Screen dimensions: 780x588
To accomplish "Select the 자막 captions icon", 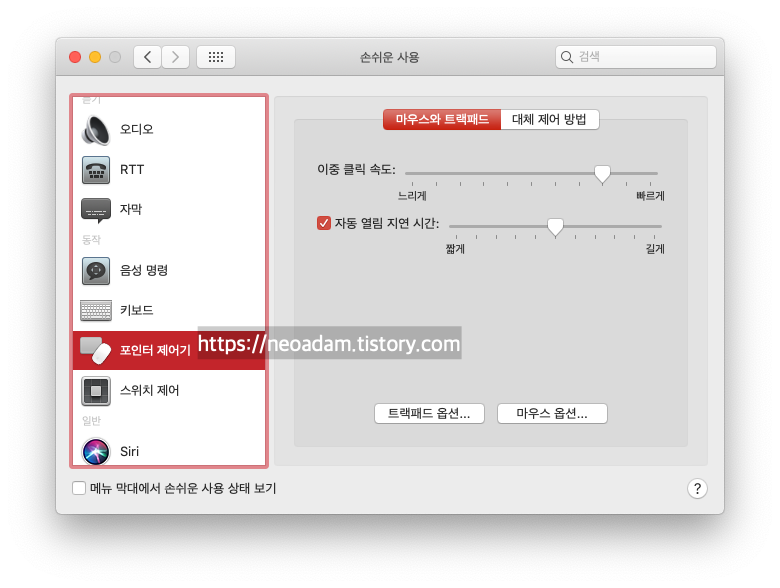I will 96,210.
